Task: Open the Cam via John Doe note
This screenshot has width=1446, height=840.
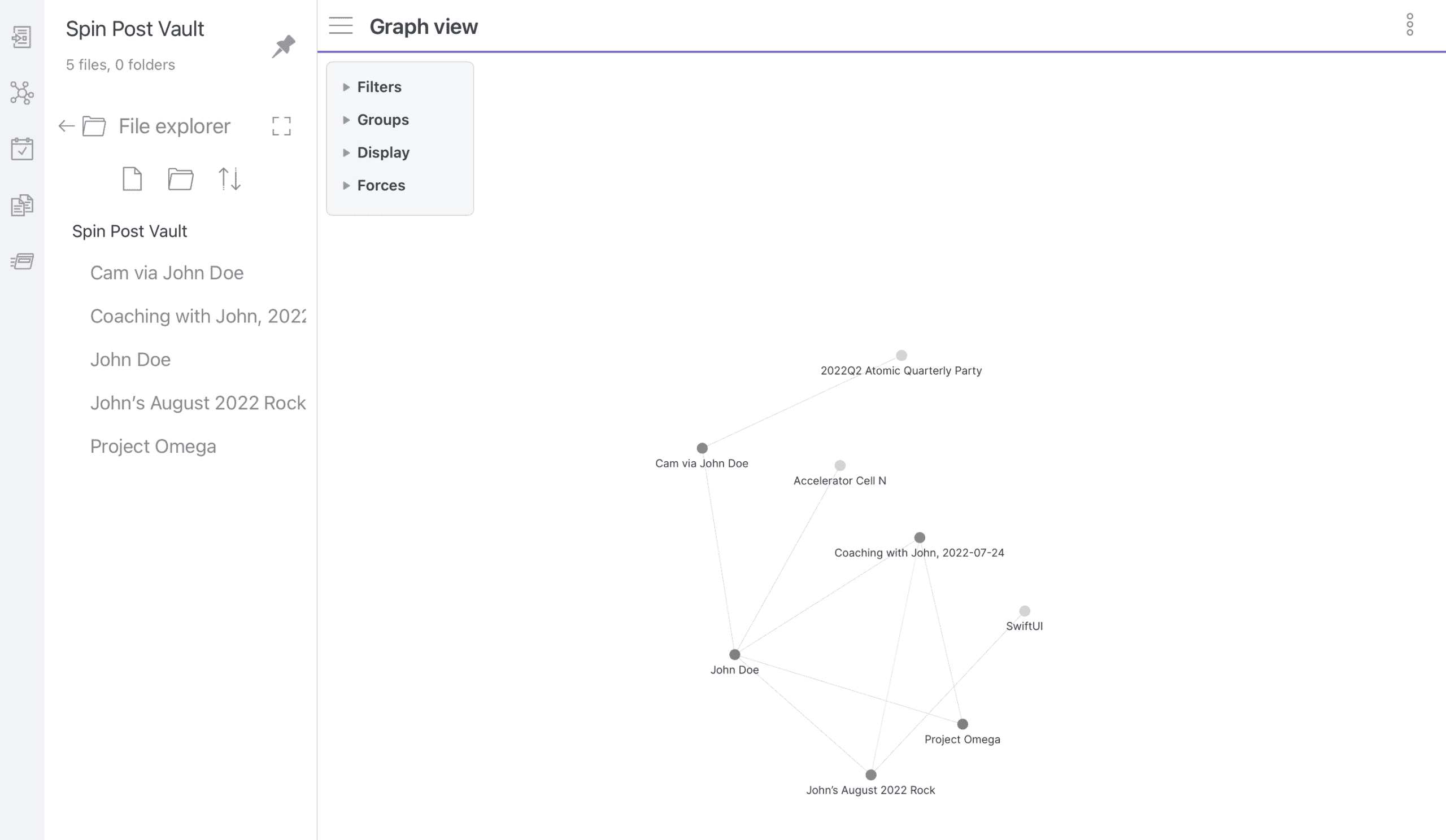Action: click(167, 273)
